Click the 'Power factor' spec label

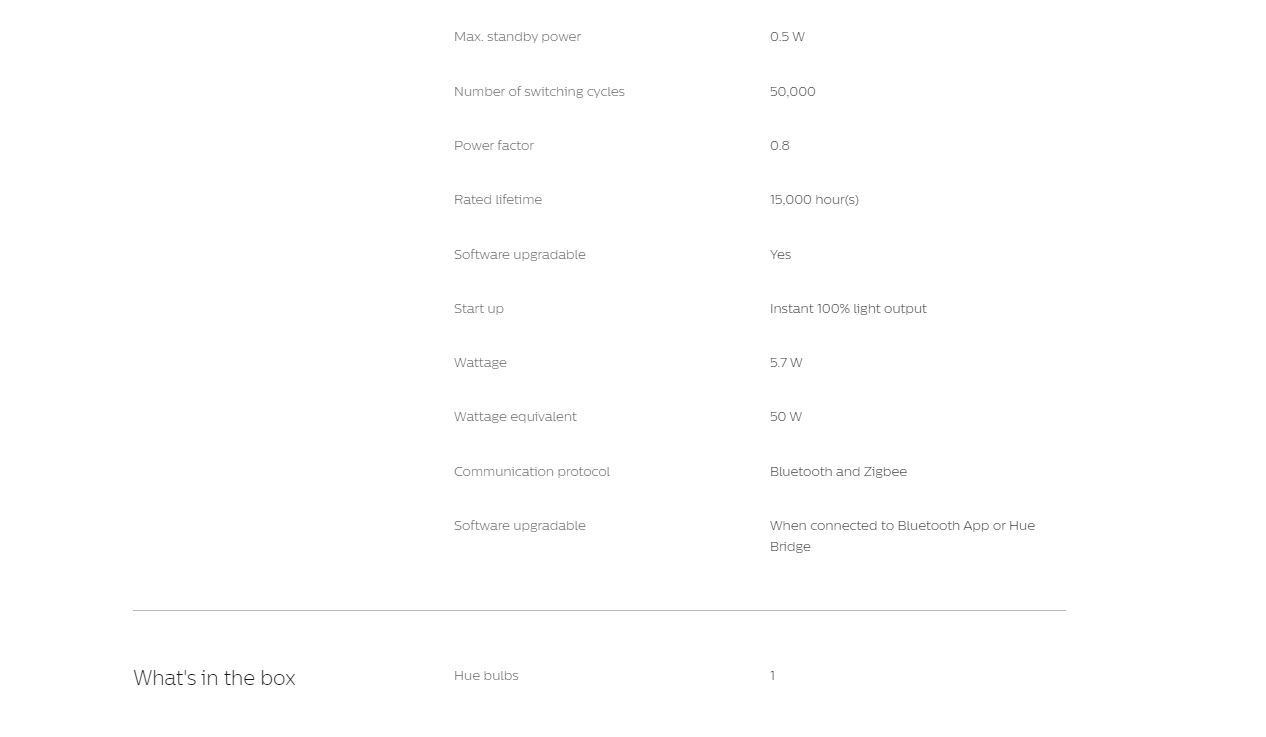pyautogui.click(x=494, y=146)
